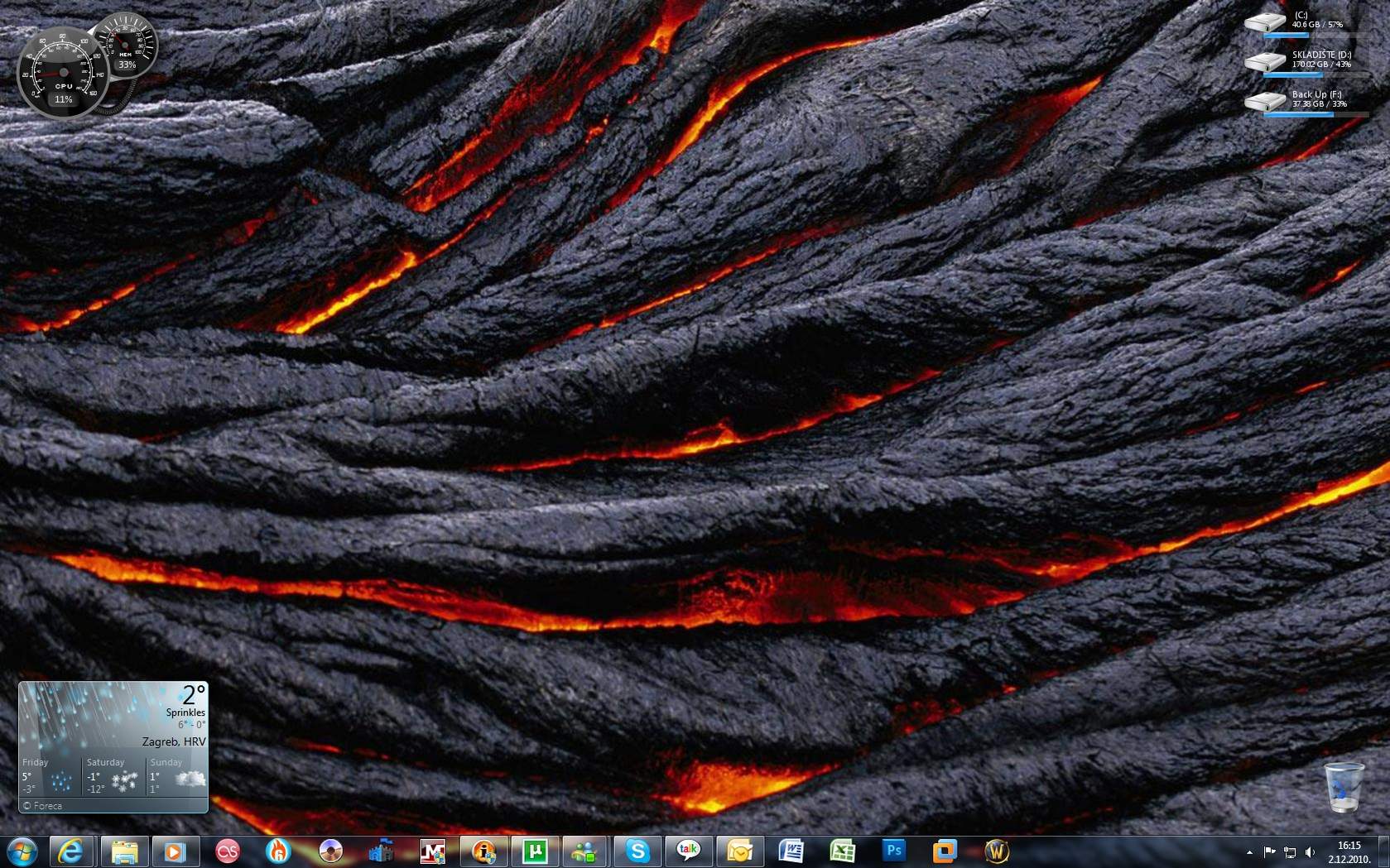
Task: Launch Google Talk from the taskbar
Action: [688, 851]
